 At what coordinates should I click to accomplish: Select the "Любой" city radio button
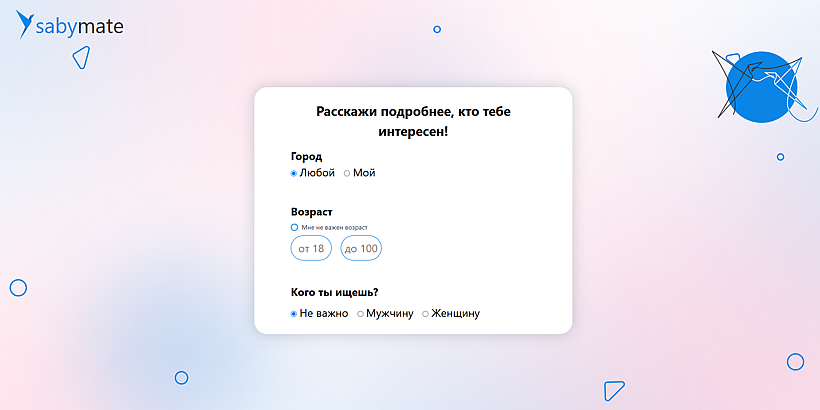pyautogui.click(x=294, y=174)
